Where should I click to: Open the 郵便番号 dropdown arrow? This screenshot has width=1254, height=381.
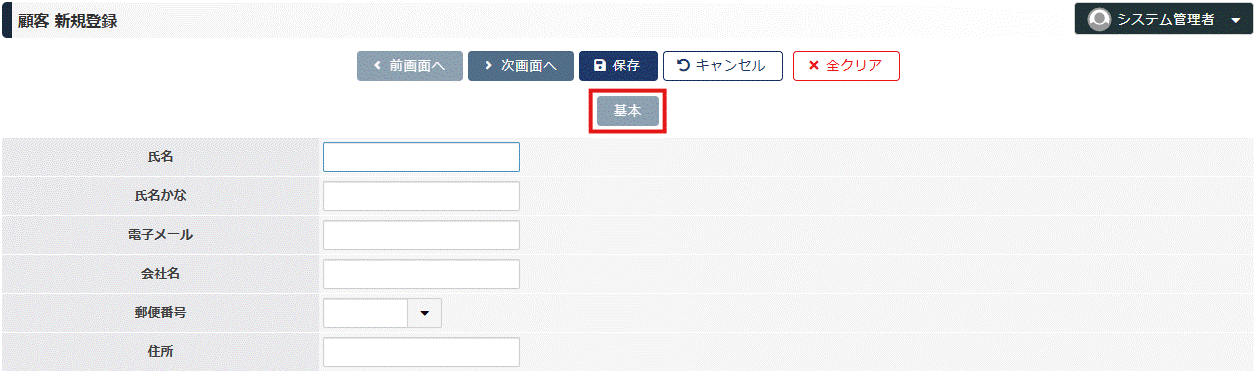tap(424, 313)
